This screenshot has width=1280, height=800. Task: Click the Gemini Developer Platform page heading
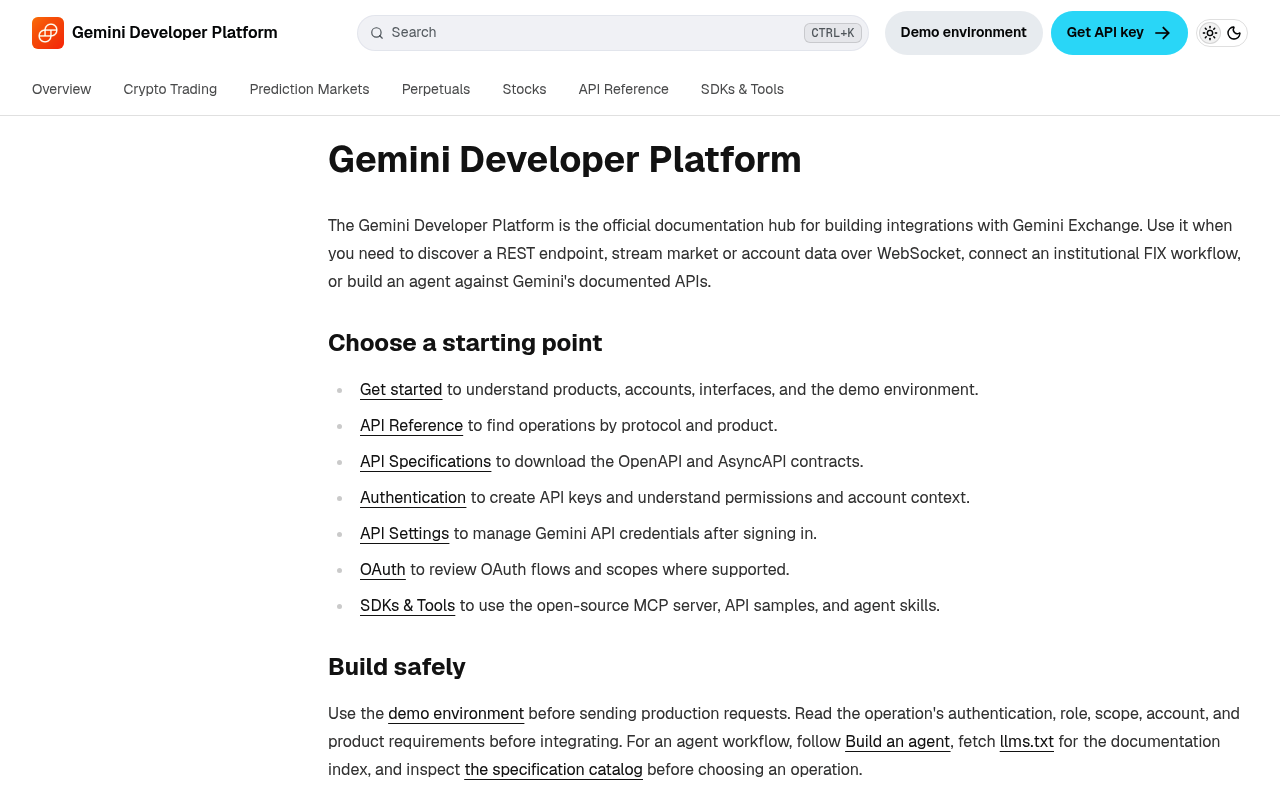pyautogui.click(x=565, y=160)
